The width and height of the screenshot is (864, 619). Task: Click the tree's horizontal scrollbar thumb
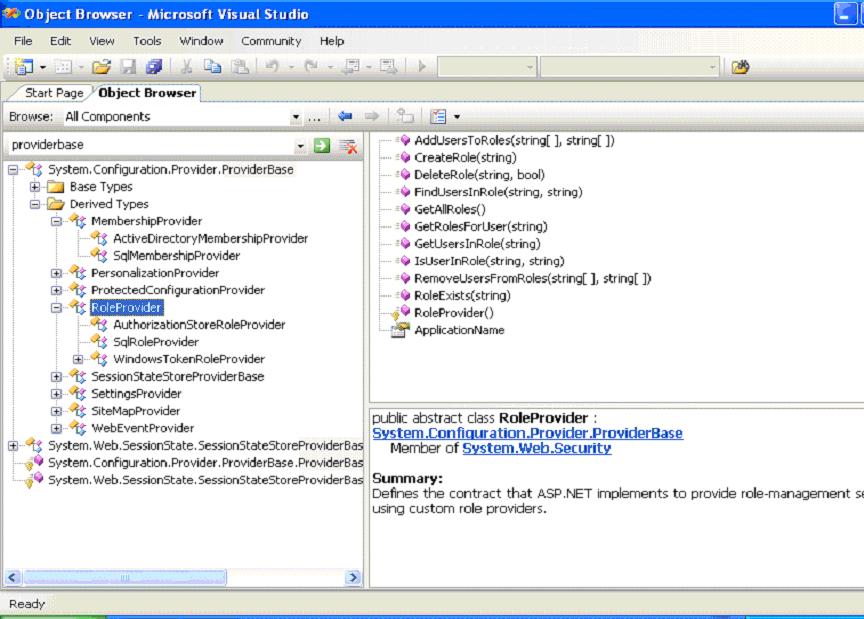(x=125, y=577)
